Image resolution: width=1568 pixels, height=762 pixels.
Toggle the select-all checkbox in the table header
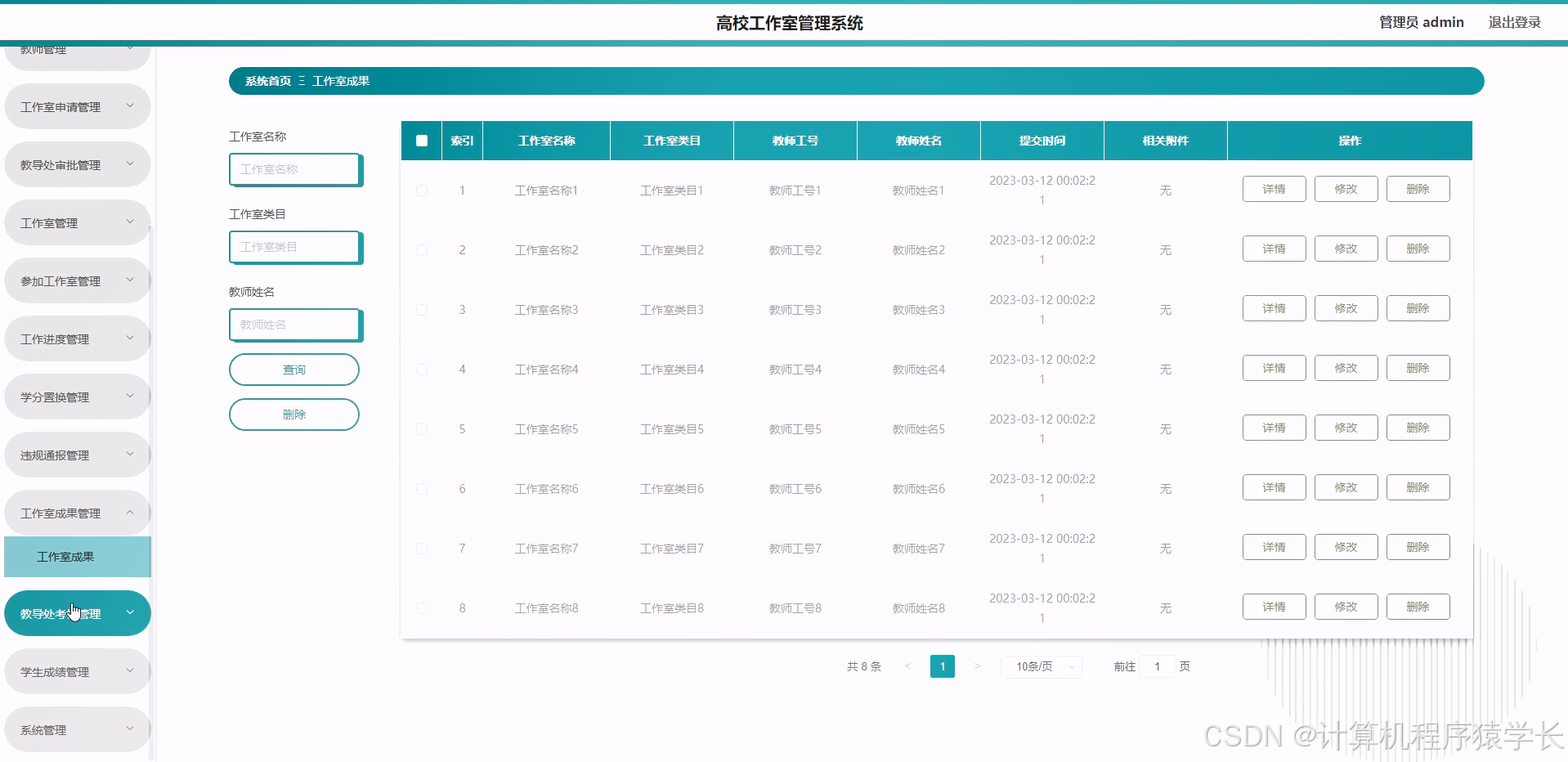point(422,141)
